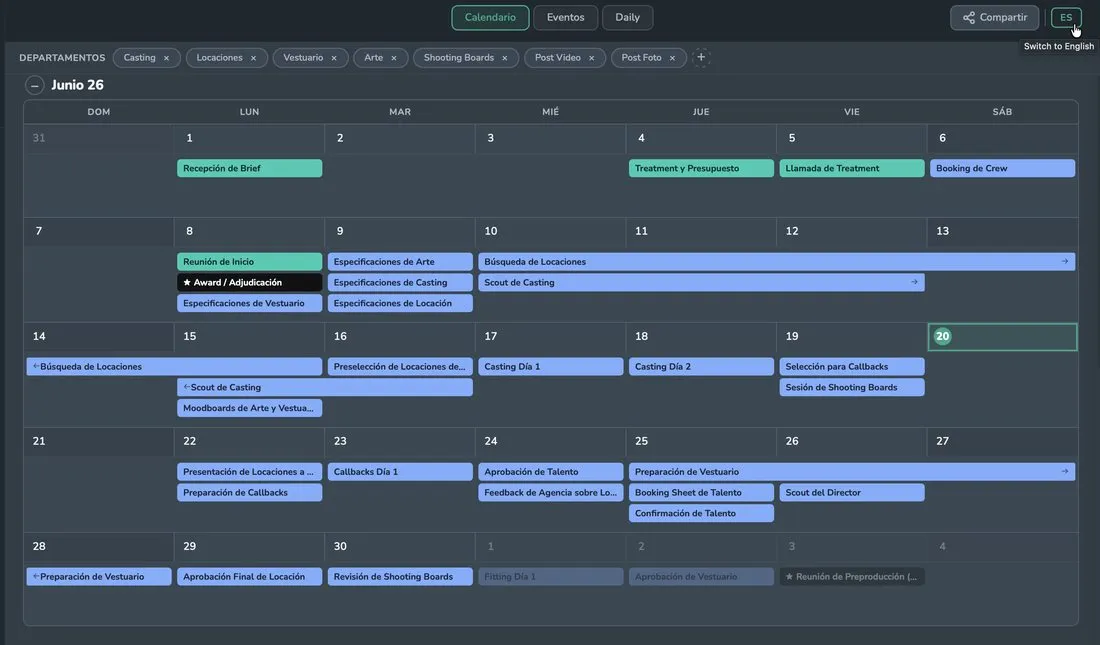Open Especificaciones de Arte event
Image resolution: width=1100 pixels, height=645 pixels.
pos(400,262)
